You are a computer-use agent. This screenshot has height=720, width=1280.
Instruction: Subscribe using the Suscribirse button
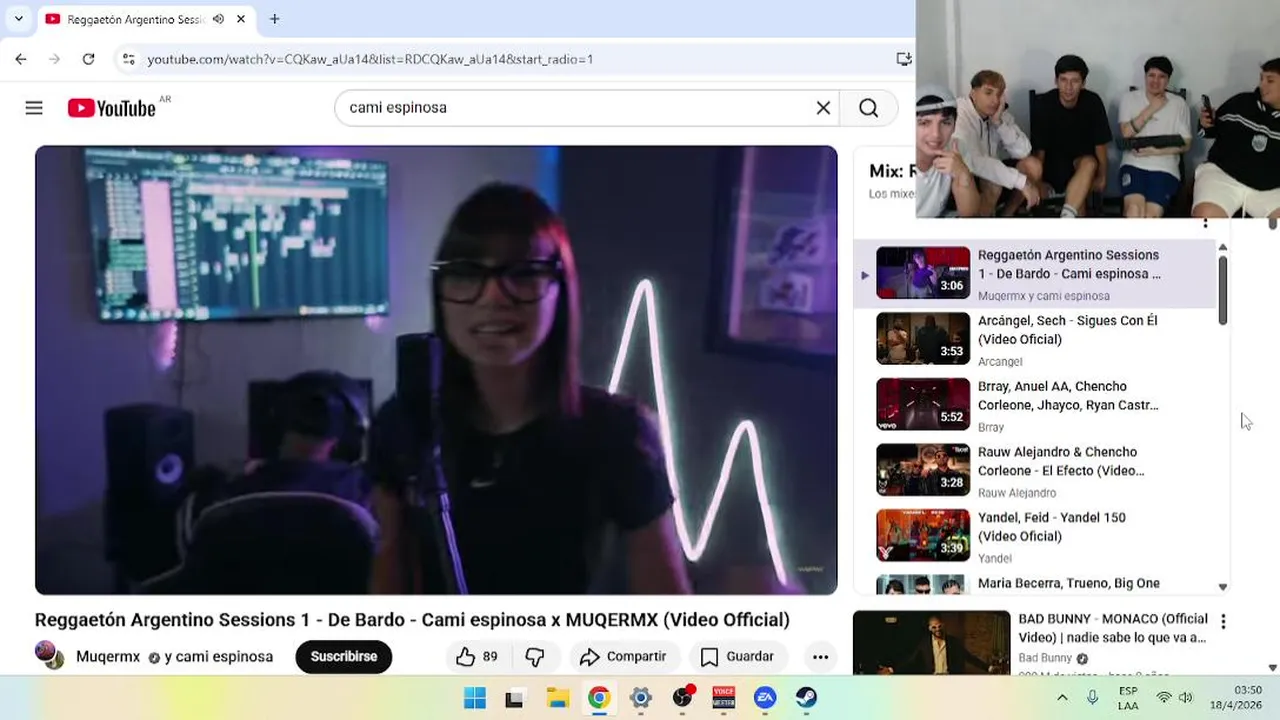pyautogui.click(x=344, y=657)
